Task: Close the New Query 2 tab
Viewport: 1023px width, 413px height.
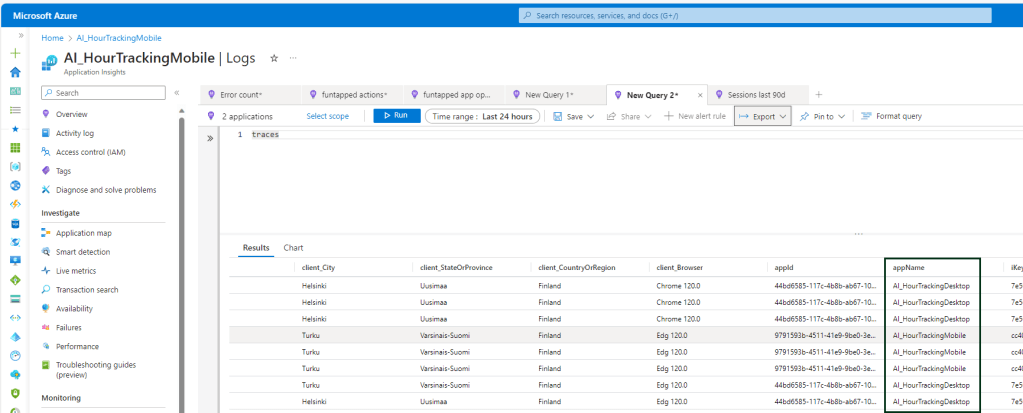Action: click(x=700, y=95)
